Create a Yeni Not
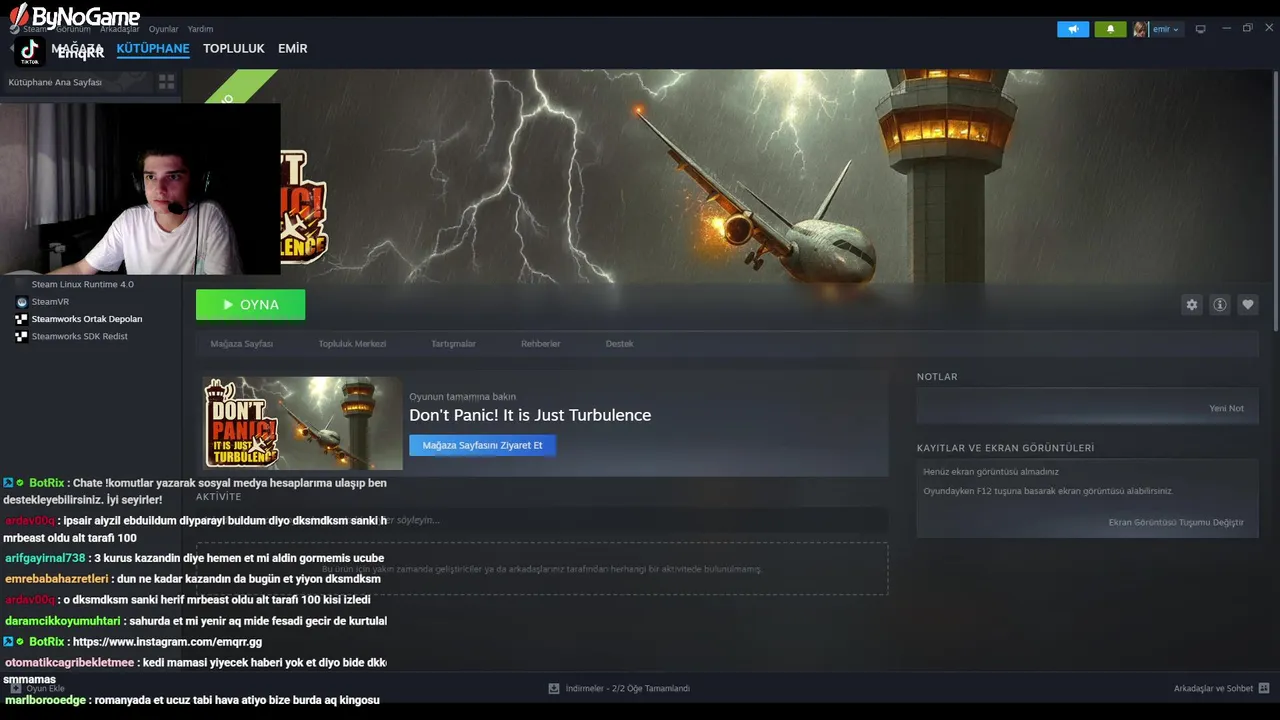Screen dimensions: 1280x720 coord(1226,408)
